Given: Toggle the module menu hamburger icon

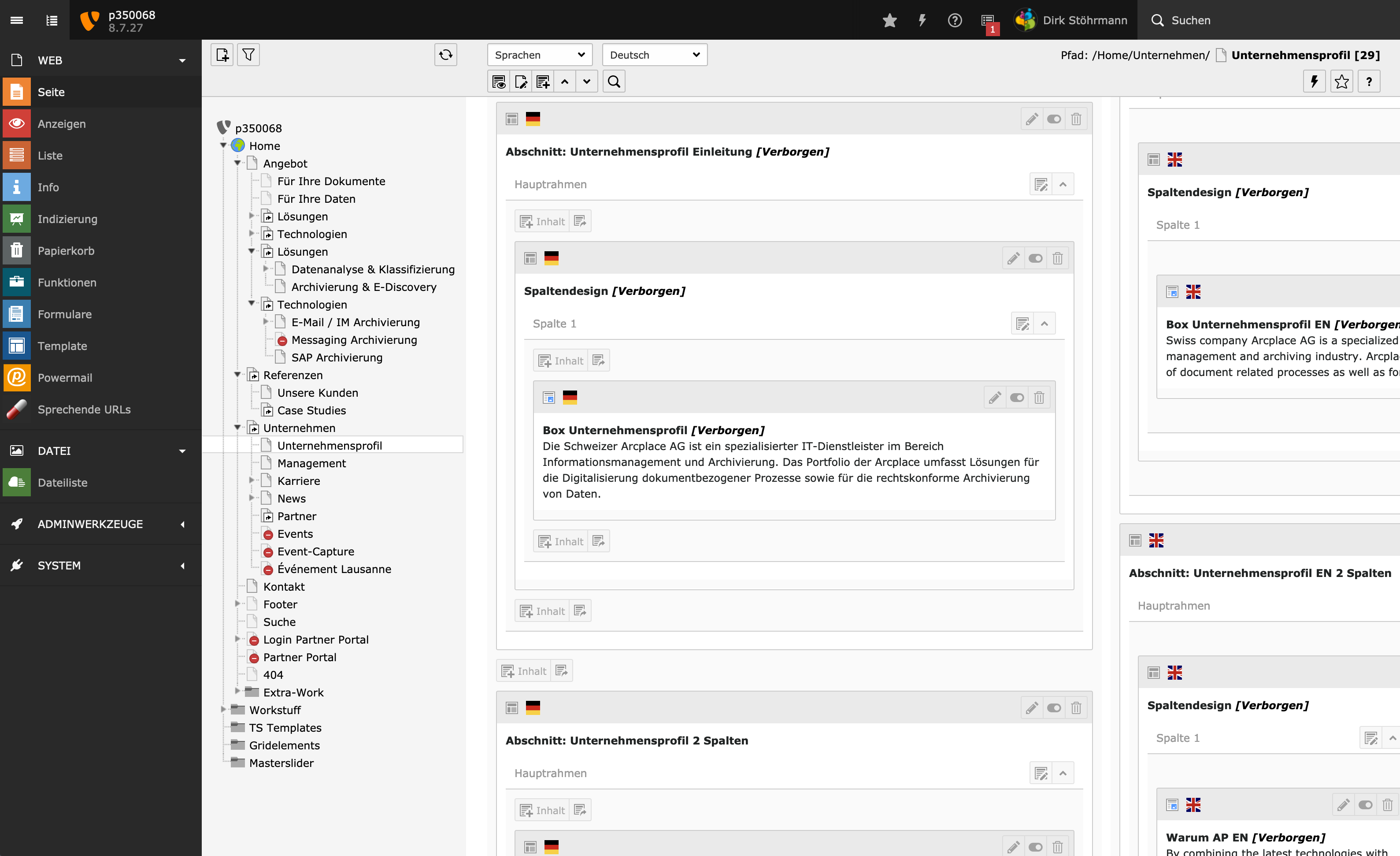Looking at the screenshot, I should tap(17, 20).
